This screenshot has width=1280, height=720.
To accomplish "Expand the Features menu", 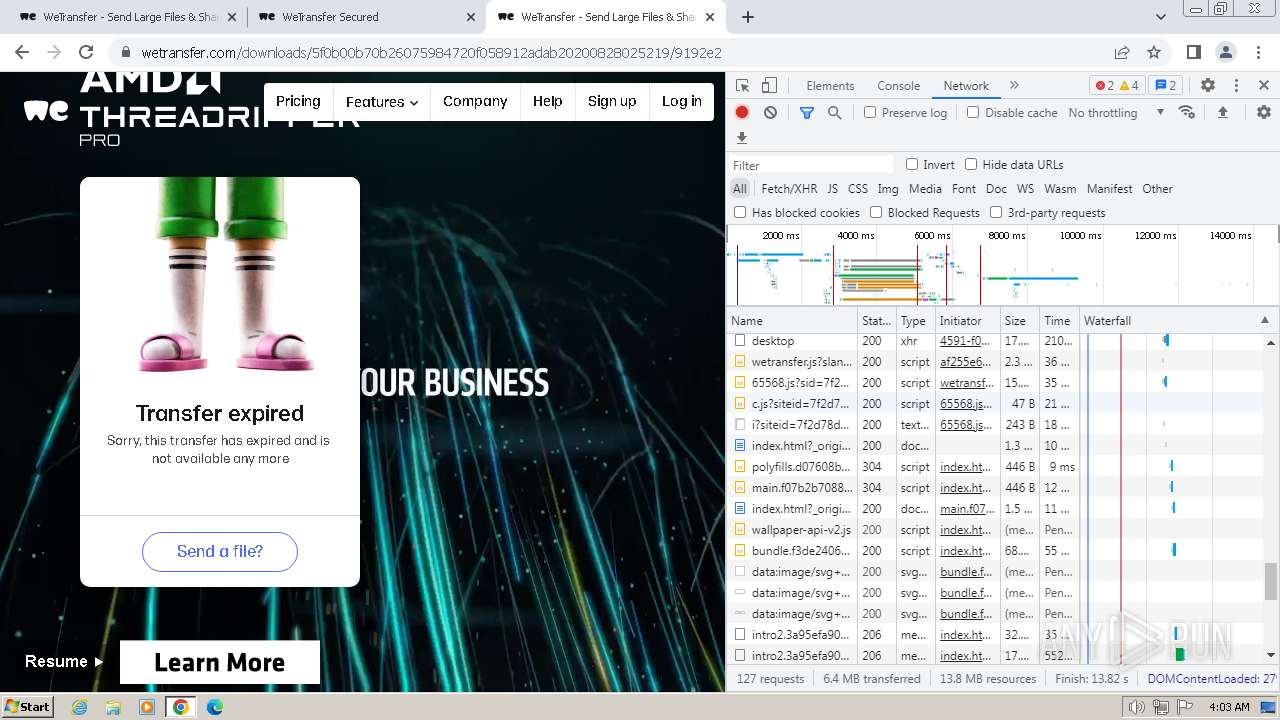I will point(382,101).
